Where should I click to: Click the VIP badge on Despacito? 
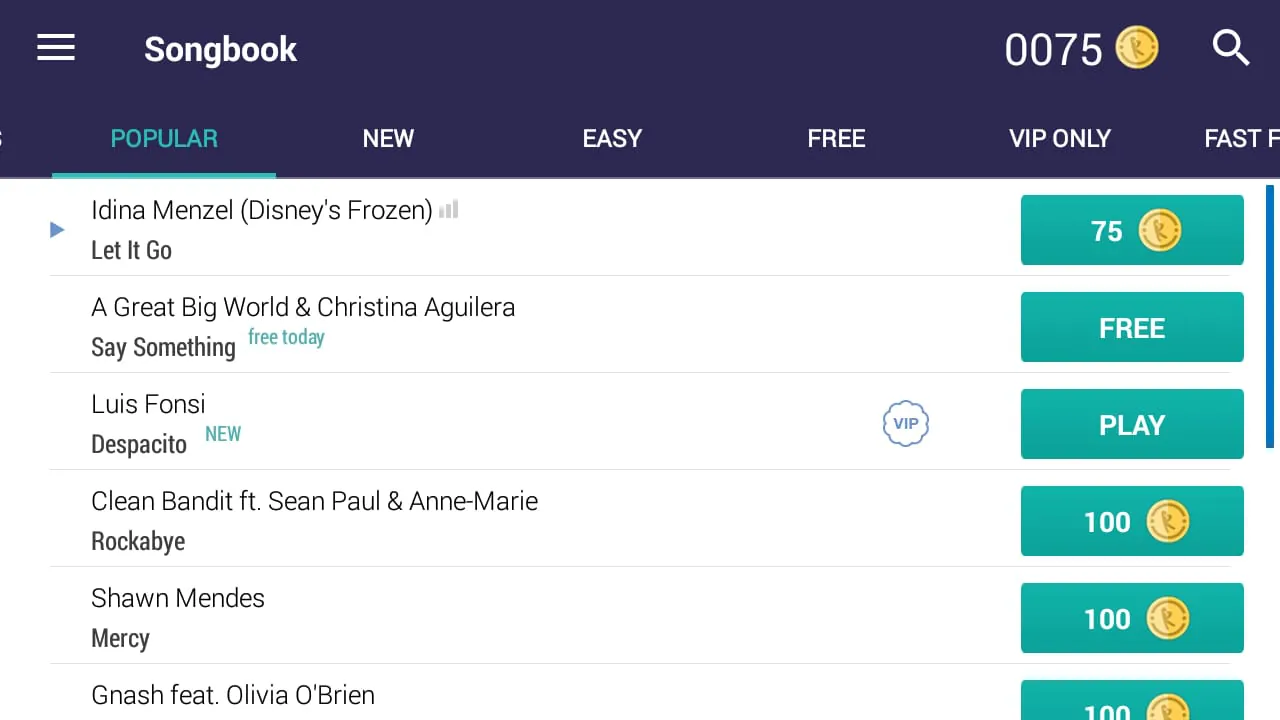click(906, 424)
